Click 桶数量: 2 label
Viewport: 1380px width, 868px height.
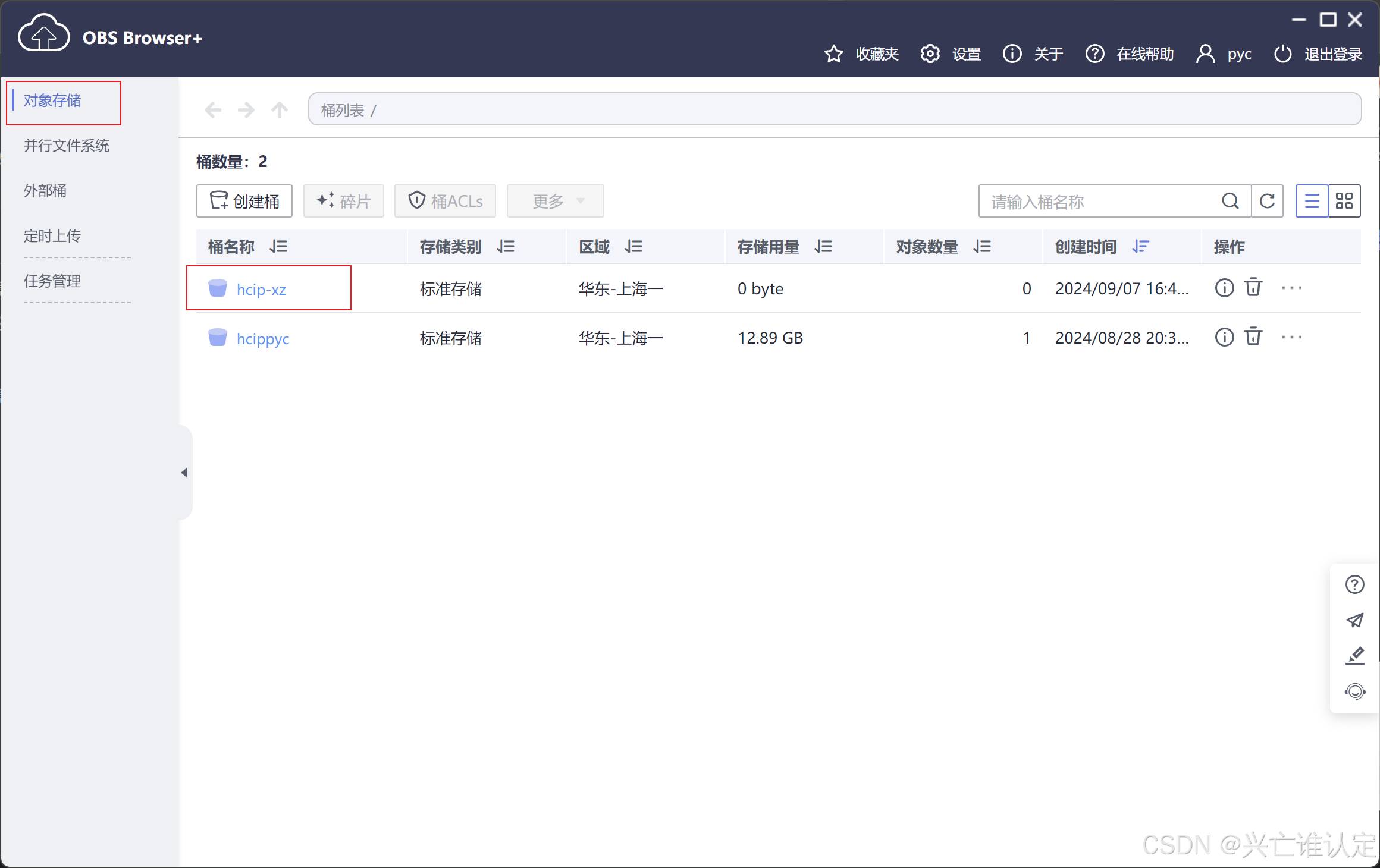point(232,162)
